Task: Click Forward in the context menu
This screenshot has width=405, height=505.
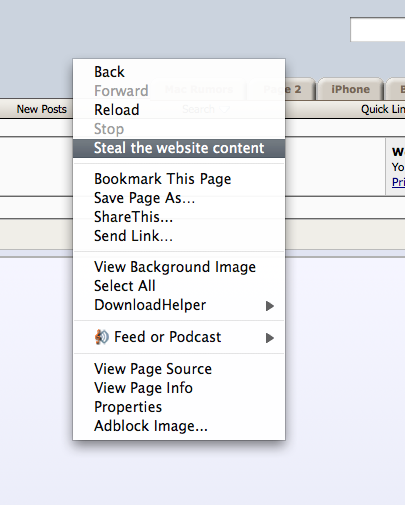Action: (x=179, y=91)
